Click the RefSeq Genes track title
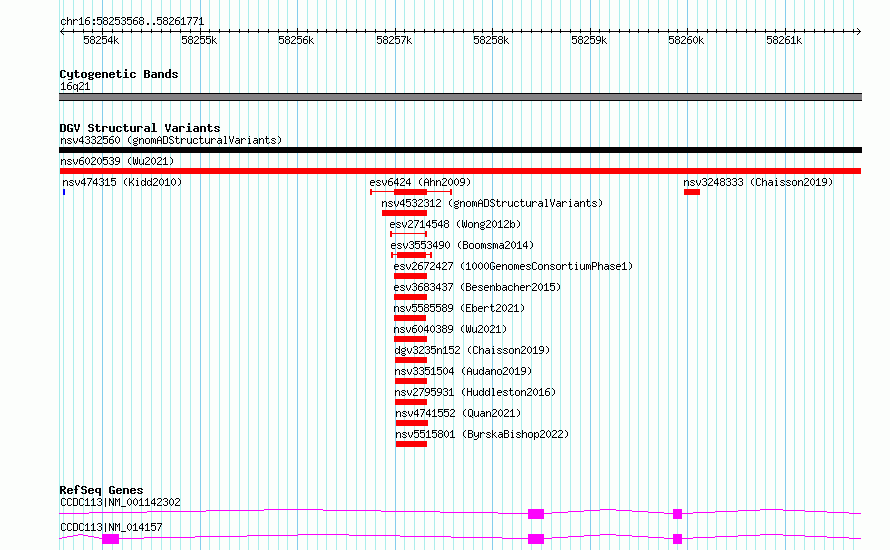Image resolution: width=890 pixels, height=550 pixels. (x=101, y=490)
